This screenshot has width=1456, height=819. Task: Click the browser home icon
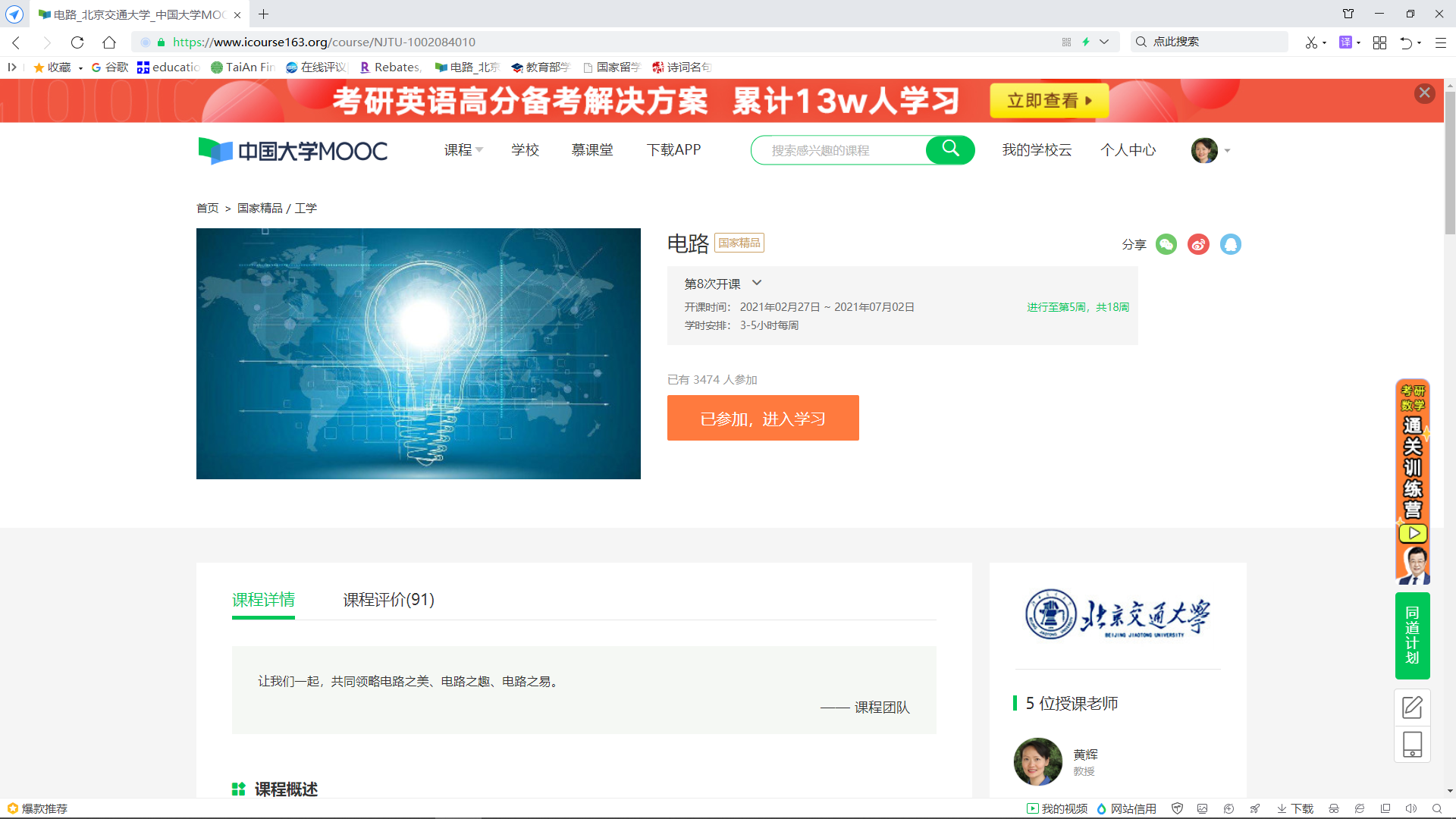tap(109, 42)
